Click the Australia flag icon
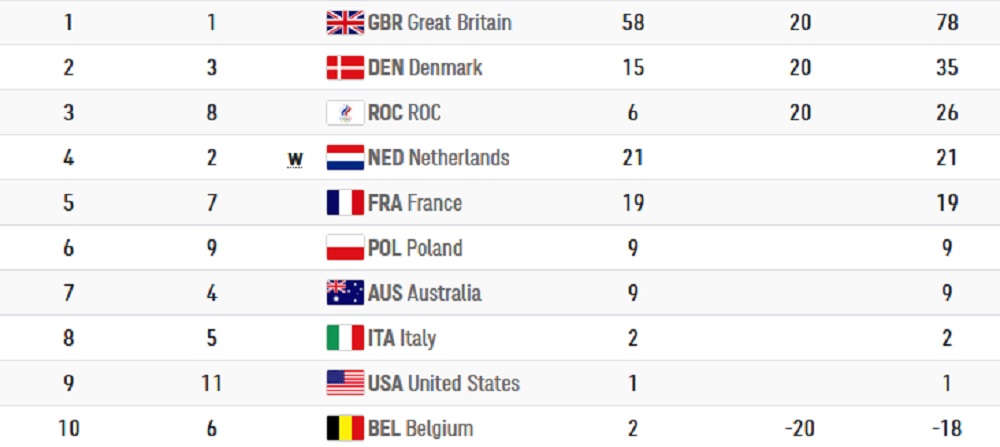 345,293
